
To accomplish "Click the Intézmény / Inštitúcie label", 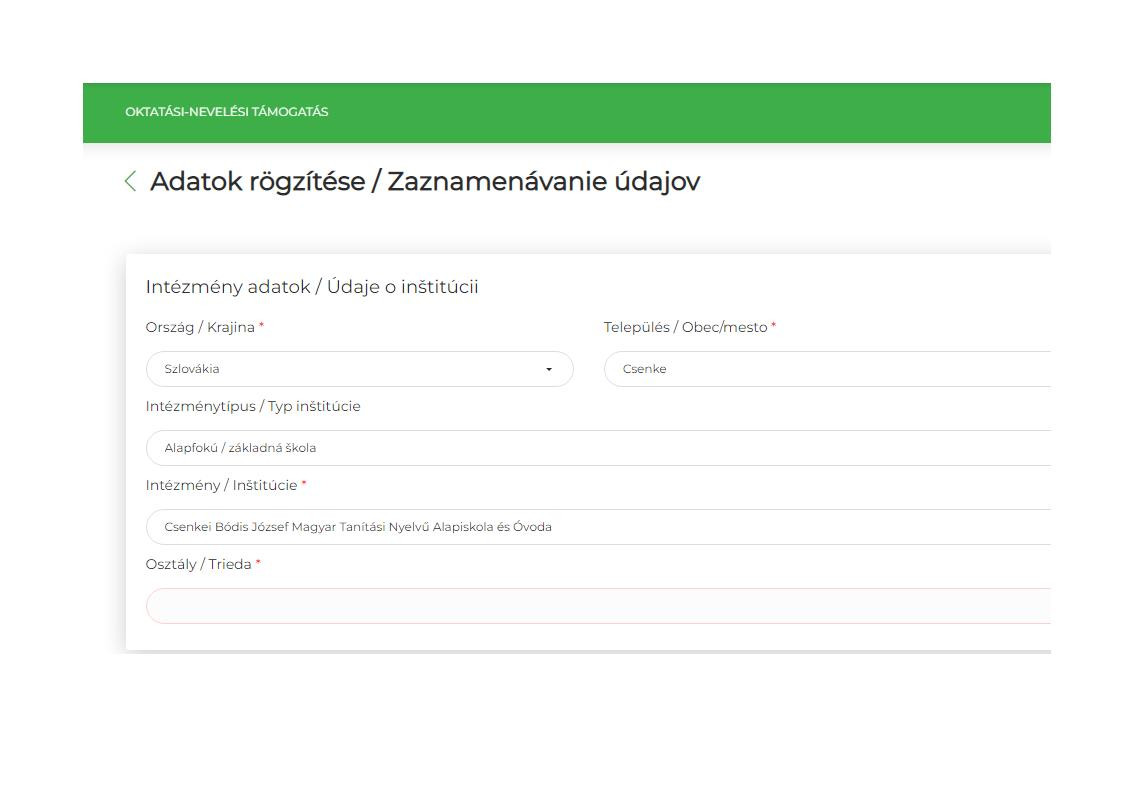I will pos(221,486).
